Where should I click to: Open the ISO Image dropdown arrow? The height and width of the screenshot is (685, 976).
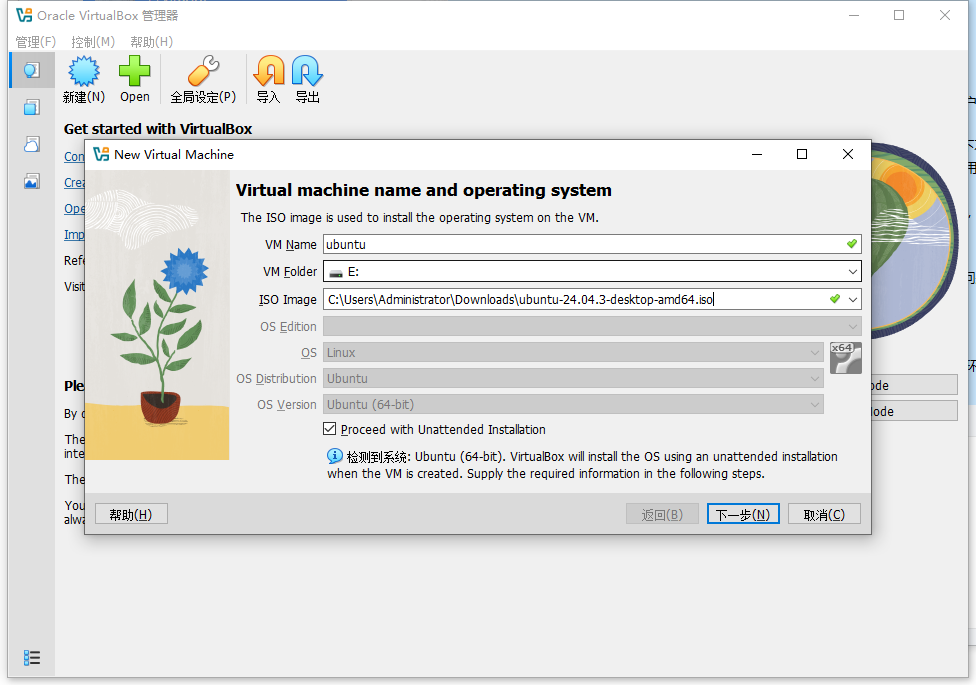coord(852,299)
